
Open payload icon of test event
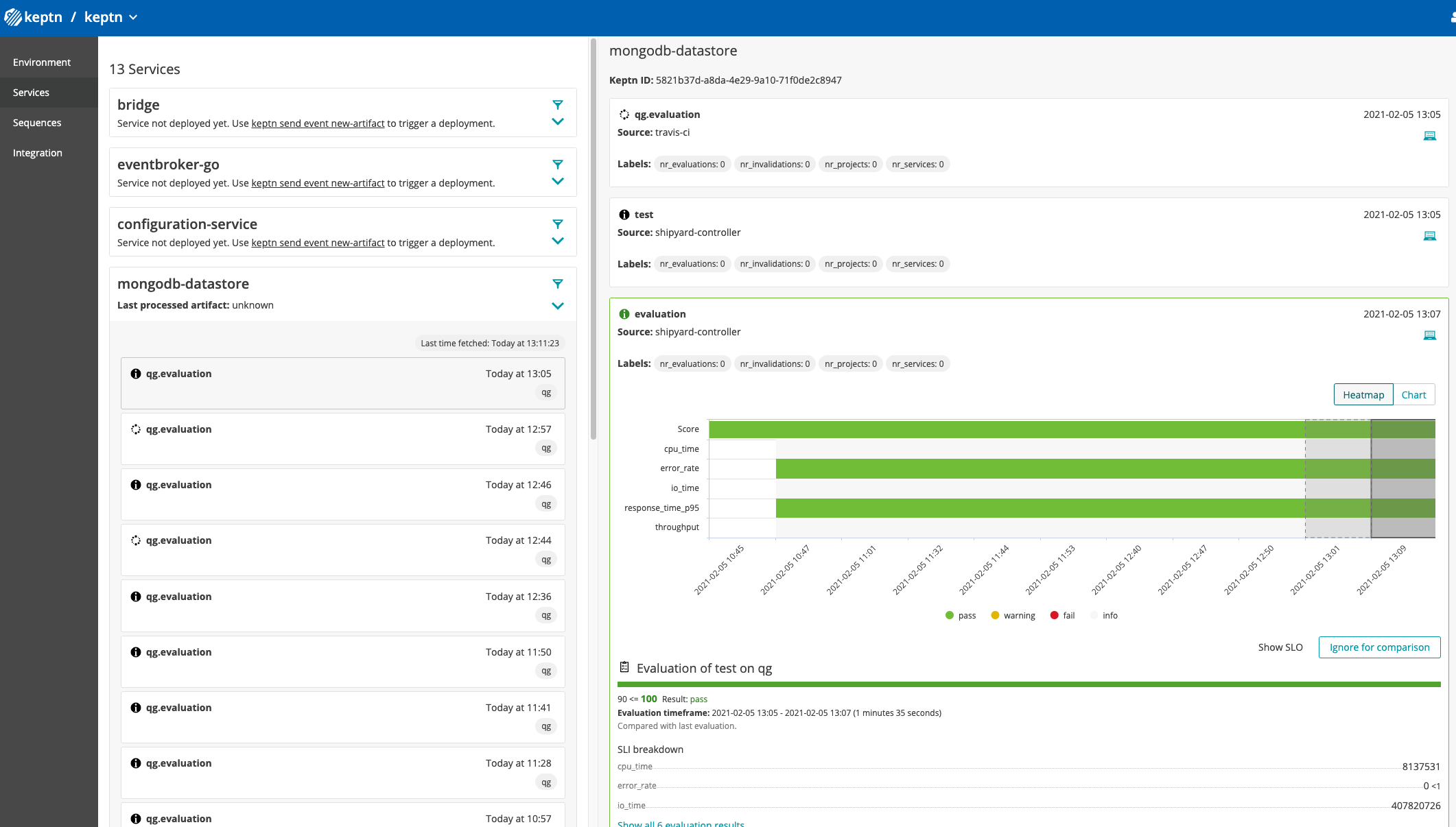[x=1429, y=236]
